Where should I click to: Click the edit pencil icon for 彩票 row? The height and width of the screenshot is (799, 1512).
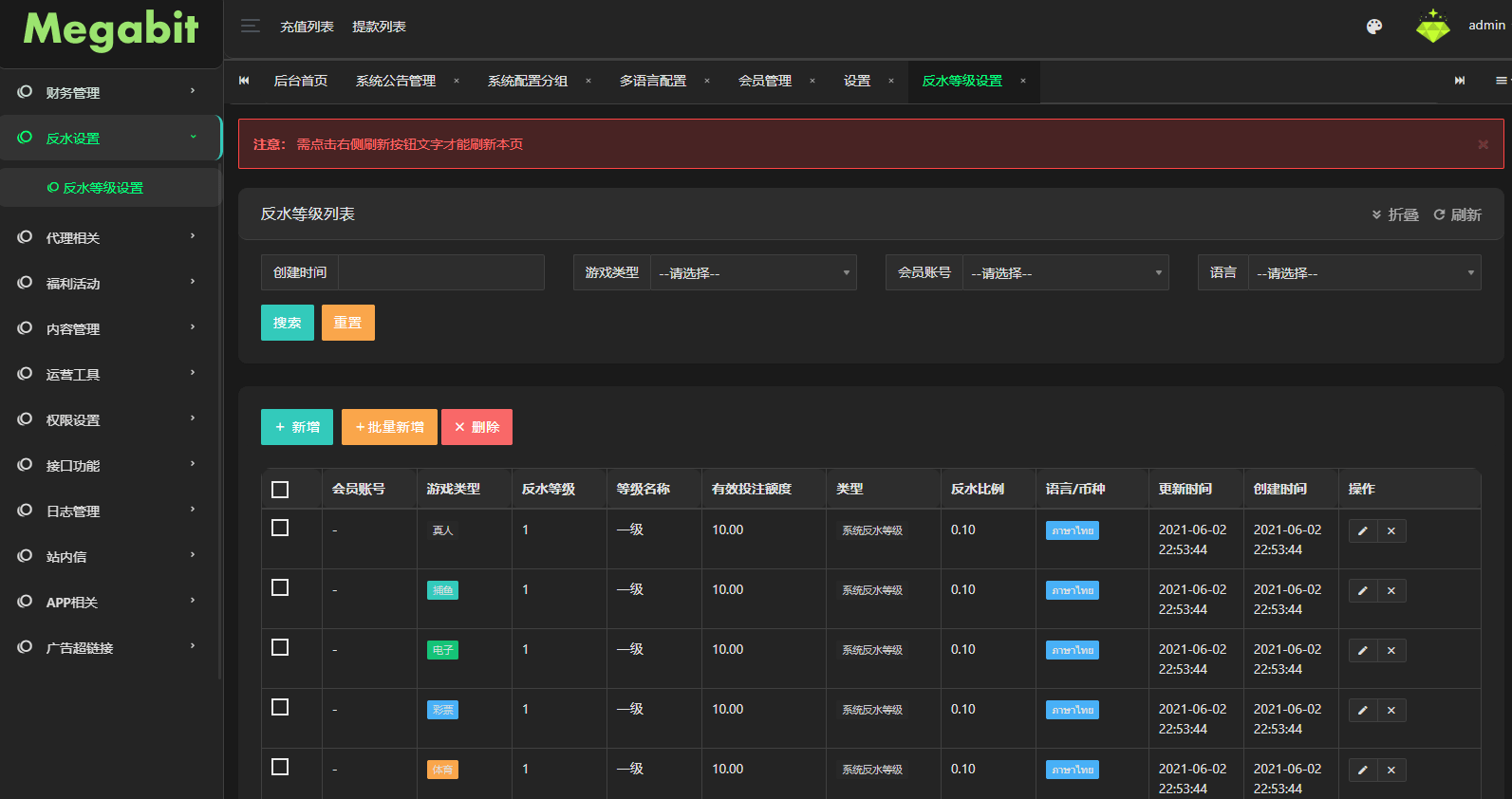1362,711
